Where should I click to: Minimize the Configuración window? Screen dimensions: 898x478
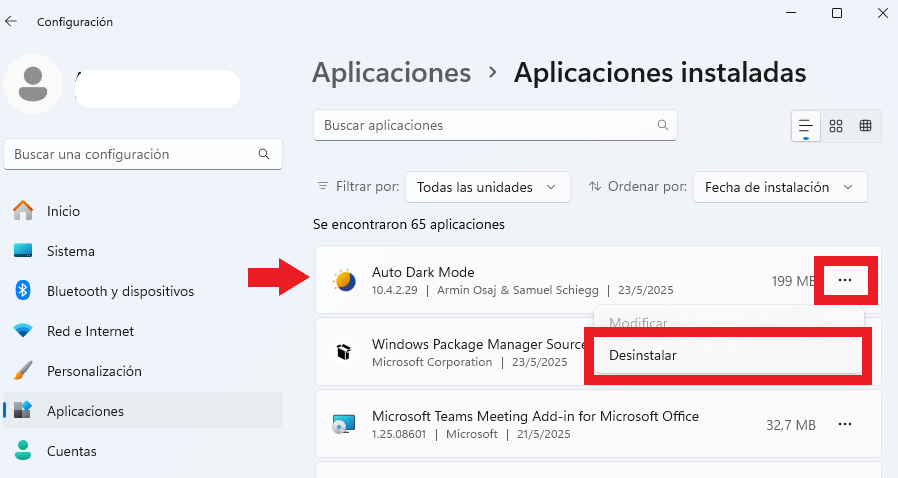click(x=791, y=13)
